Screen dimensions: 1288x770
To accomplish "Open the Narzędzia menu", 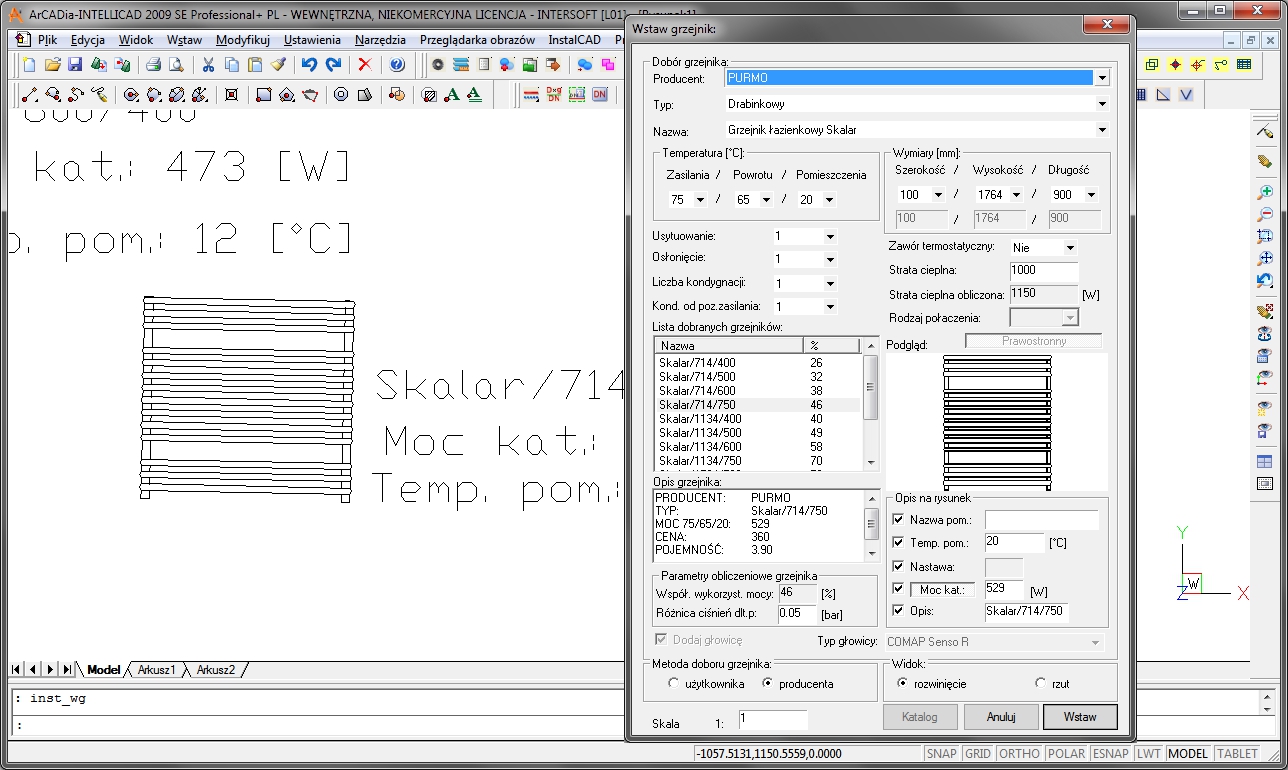I will click(380, 40).
